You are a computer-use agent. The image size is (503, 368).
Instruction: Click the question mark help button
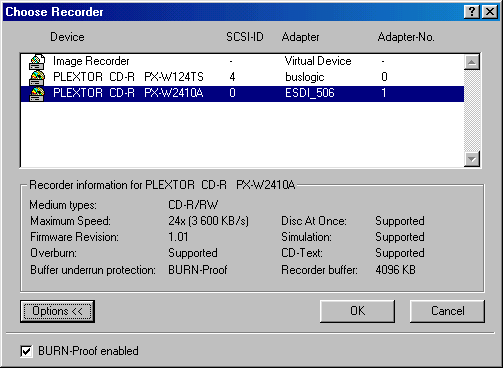(x=472, y=12)
